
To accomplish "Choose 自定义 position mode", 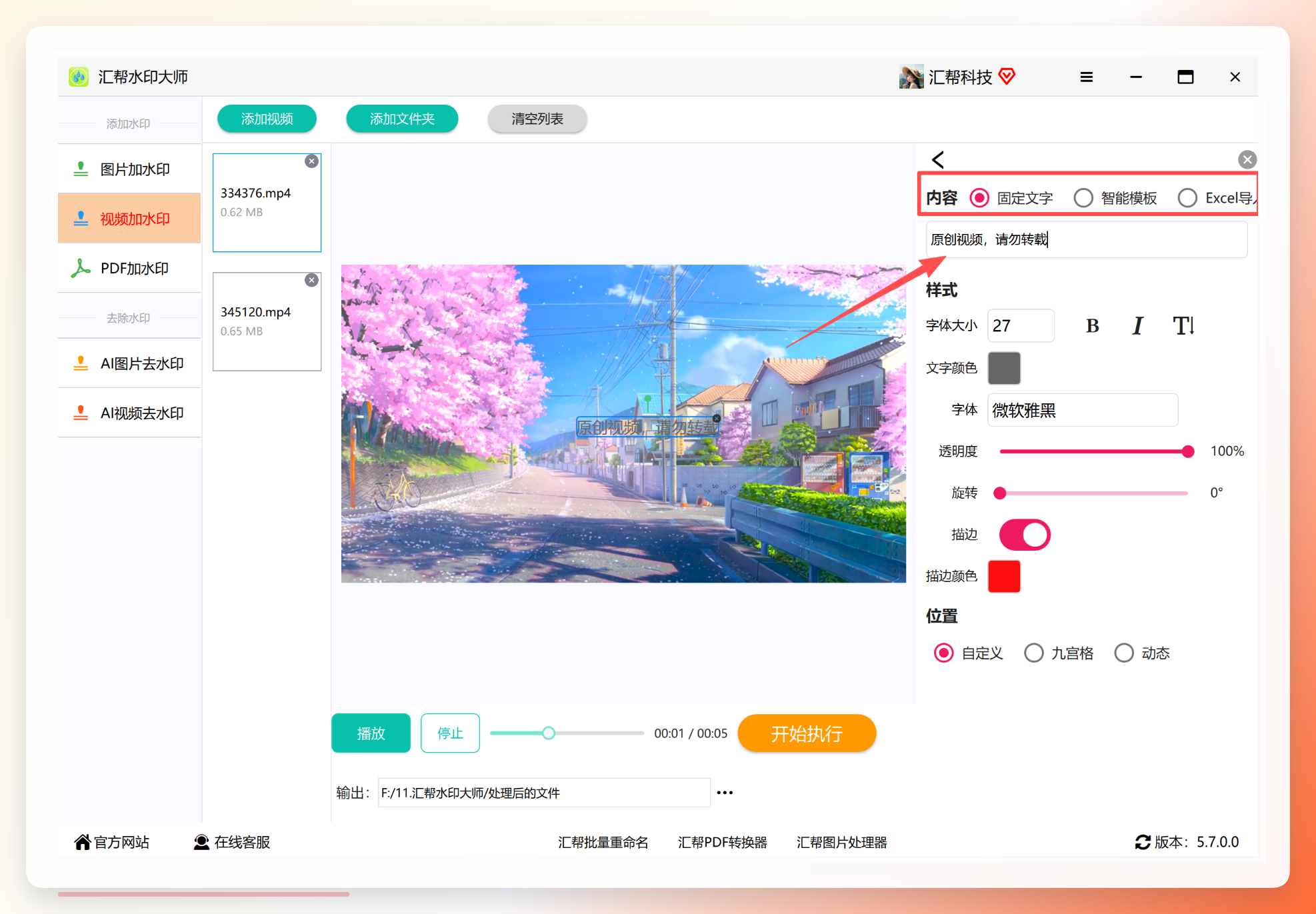I will [969, 653].
